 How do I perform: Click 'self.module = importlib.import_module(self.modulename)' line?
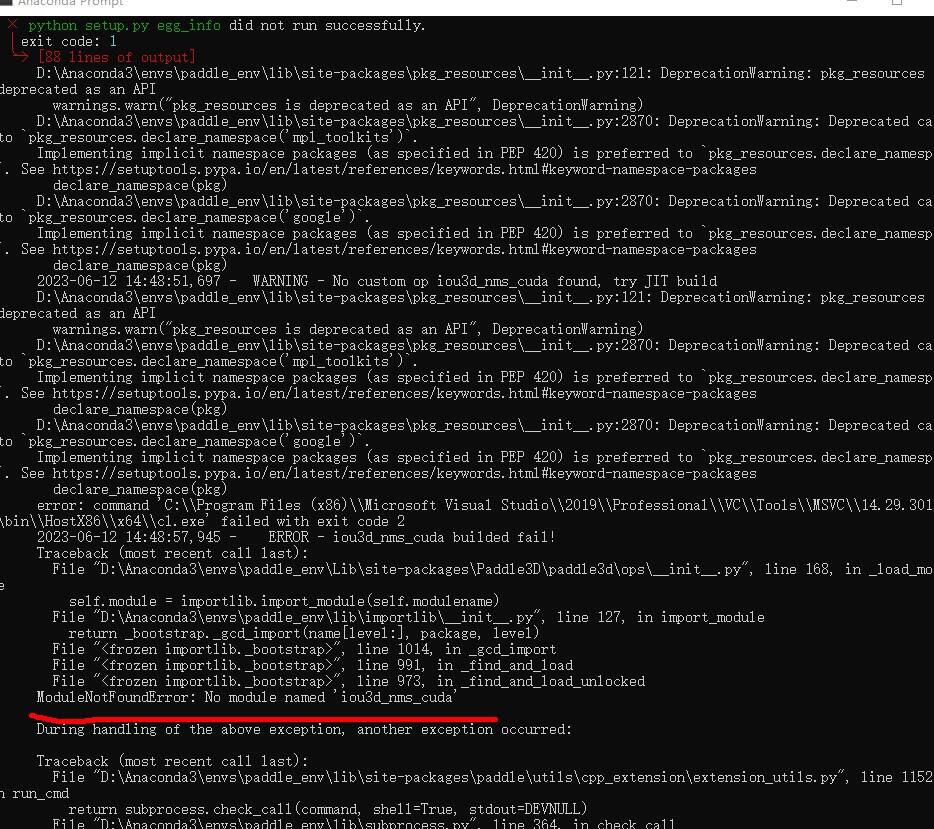point(284,601)
